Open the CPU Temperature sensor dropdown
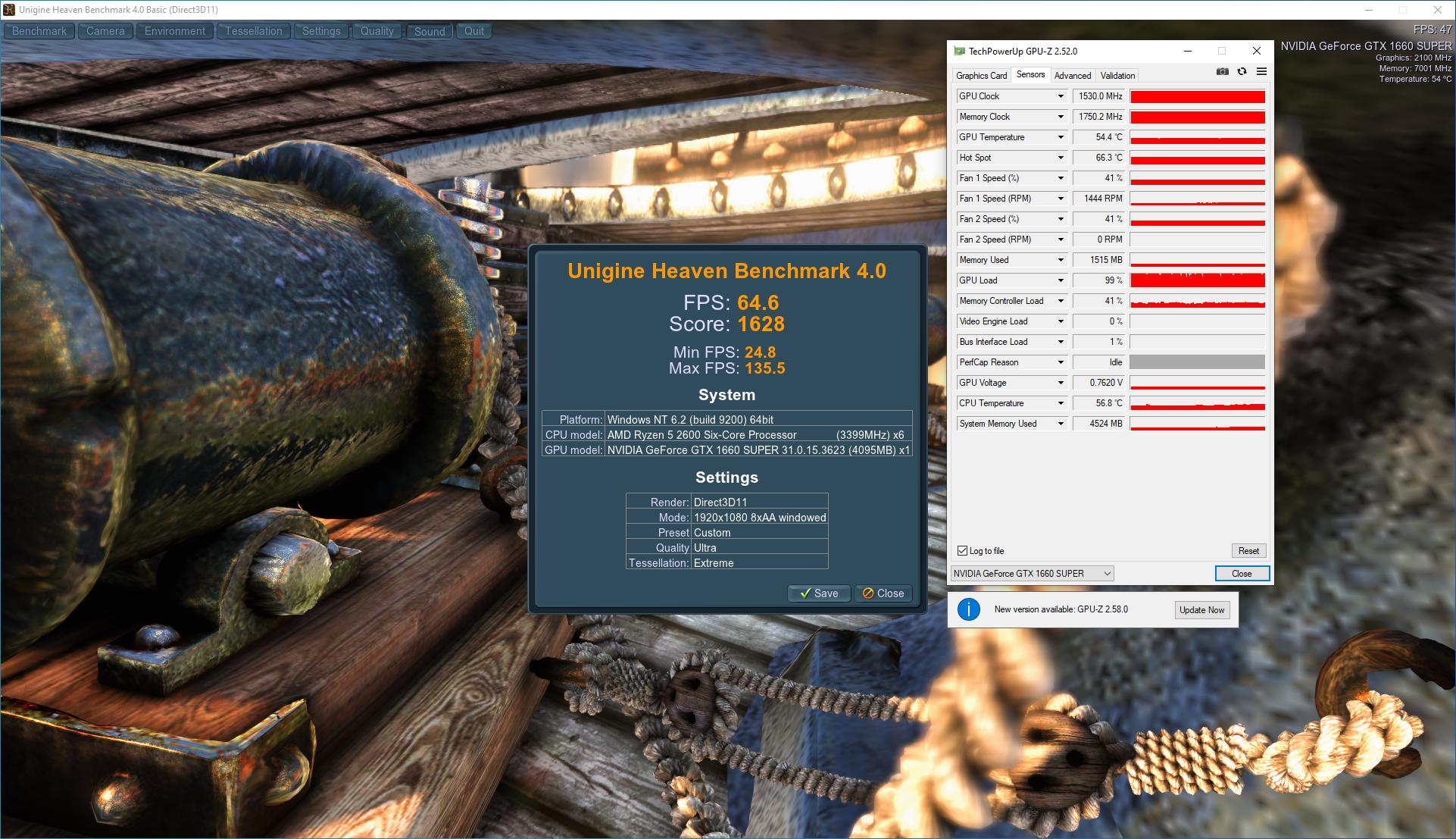Image resolution: width=1456 pixels, height=839 pixels. (x=1061, y=403)
